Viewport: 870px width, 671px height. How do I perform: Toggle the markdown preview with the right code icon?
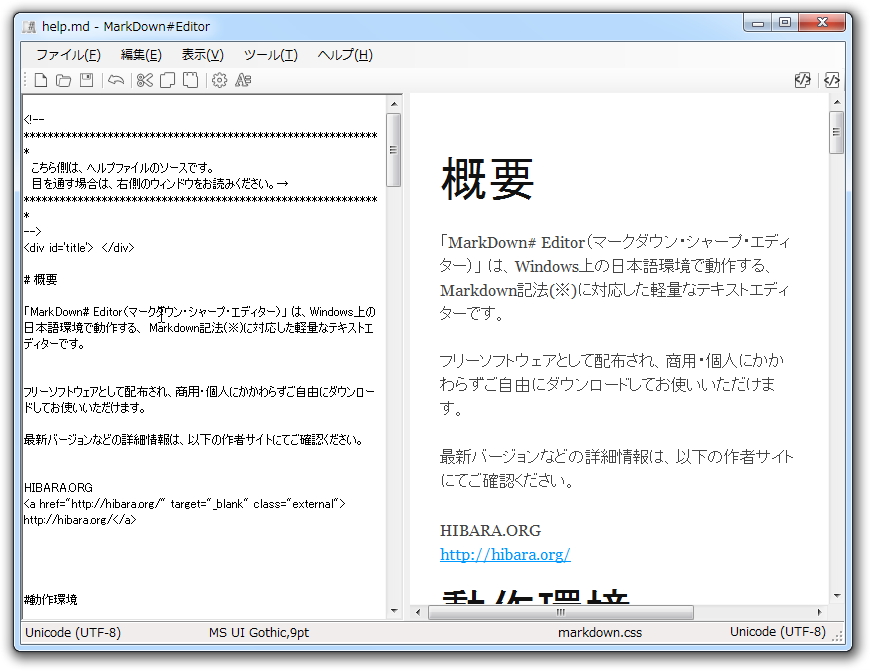click(831, 80)
